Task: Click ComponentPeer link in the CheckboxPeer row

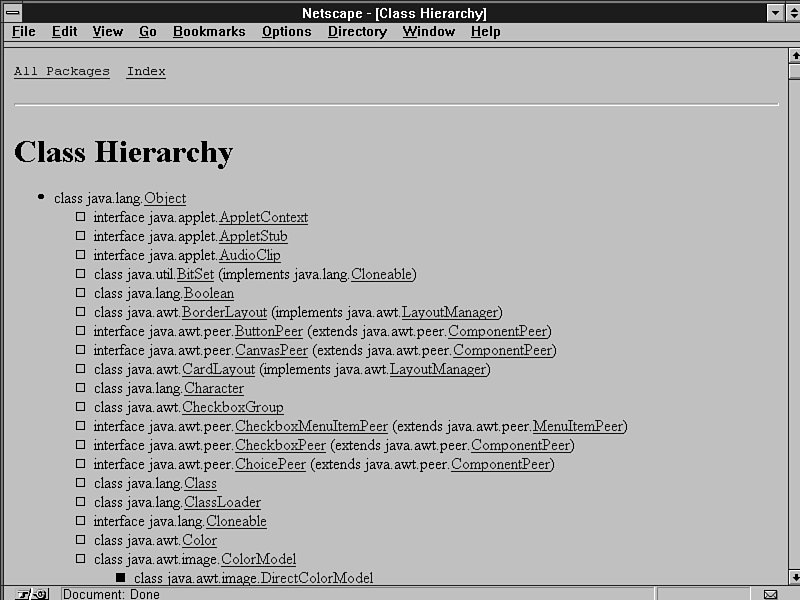Action: 520,445
